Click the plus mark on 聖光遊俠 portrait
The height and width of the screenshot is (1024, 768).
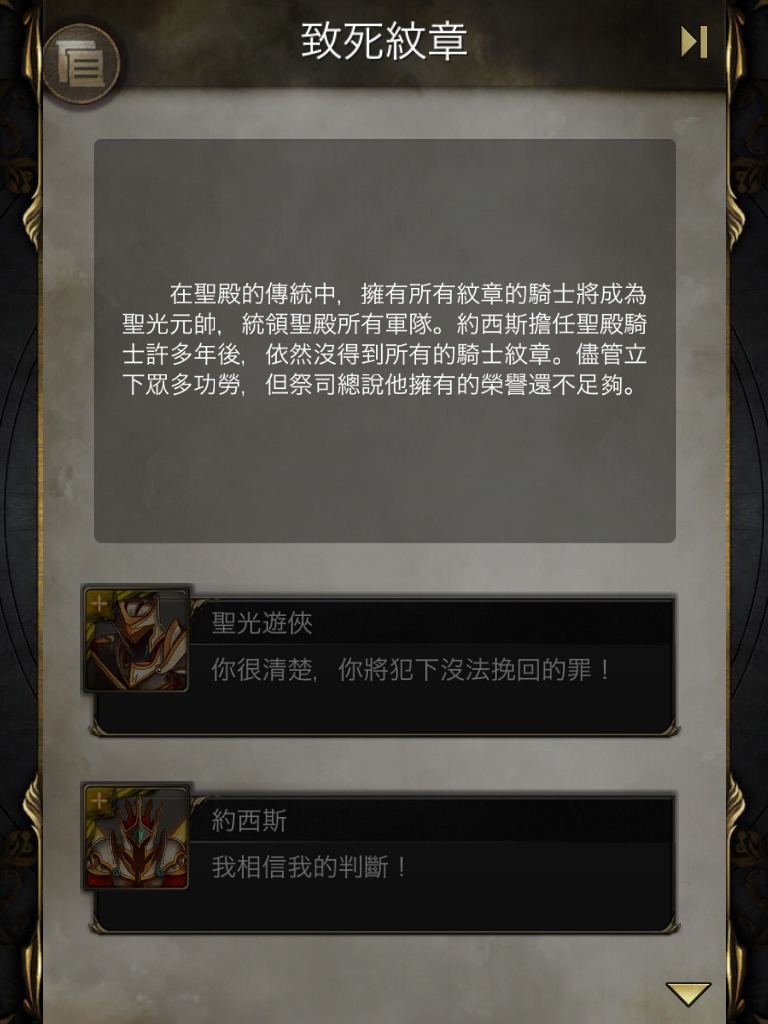[x=99, y=603]
